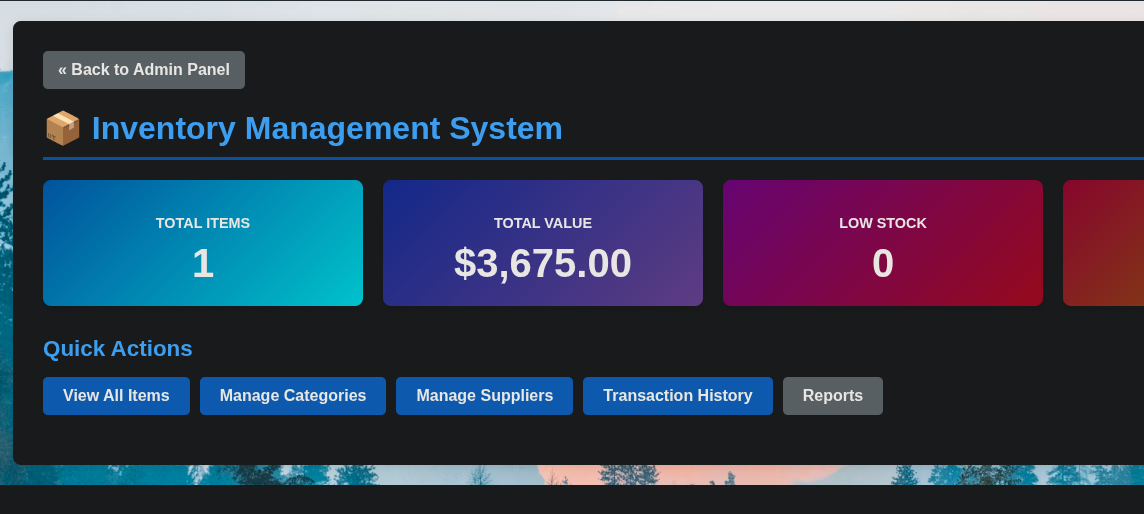Open Manage Categories

[293, 396]
